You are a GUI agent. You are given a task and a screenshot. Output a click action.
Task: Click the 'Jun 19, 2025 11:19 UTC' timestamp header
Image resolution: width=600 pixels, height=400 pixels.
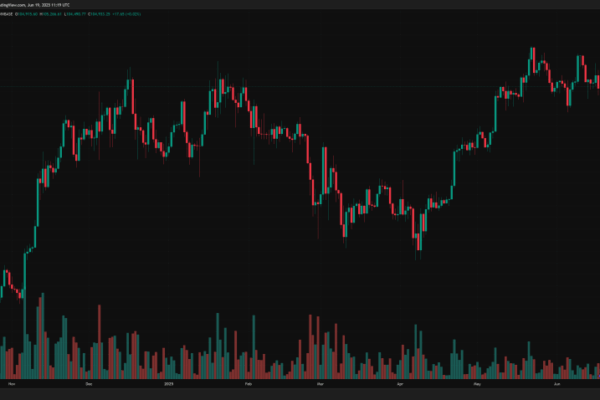[x=49, y=5]
